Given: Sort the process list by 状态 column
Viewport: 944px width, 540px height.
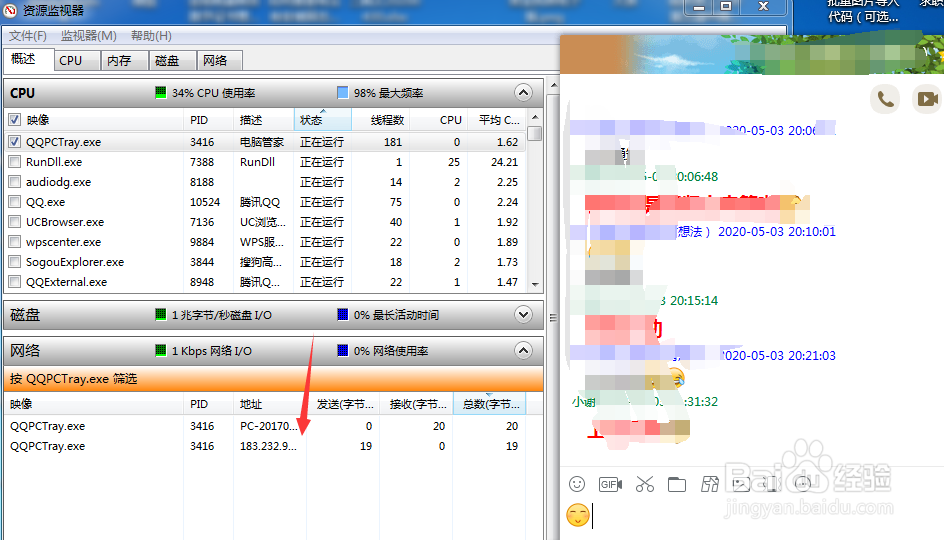Looking at the screenshot, I should pyautogui.click(x=322, y=120).
